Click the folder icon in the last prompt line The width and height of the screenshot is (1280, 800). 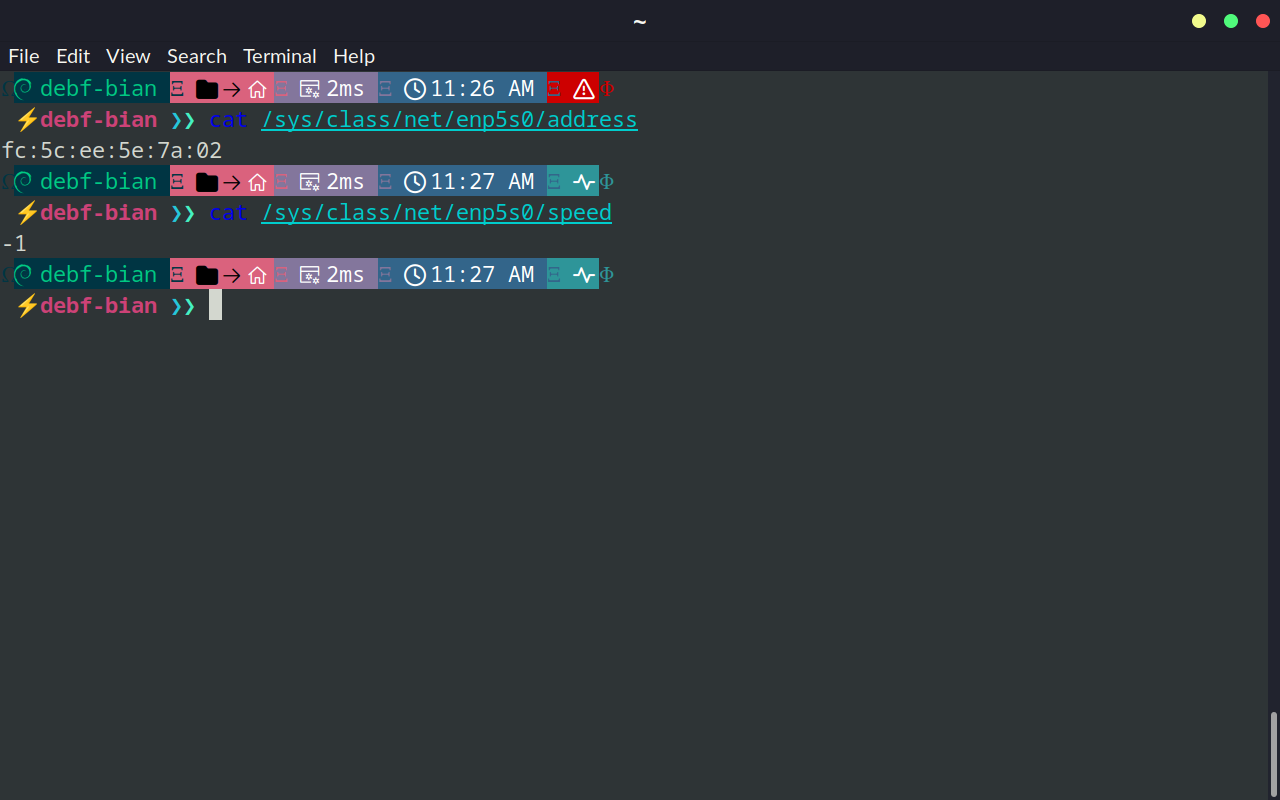(207, 275)
